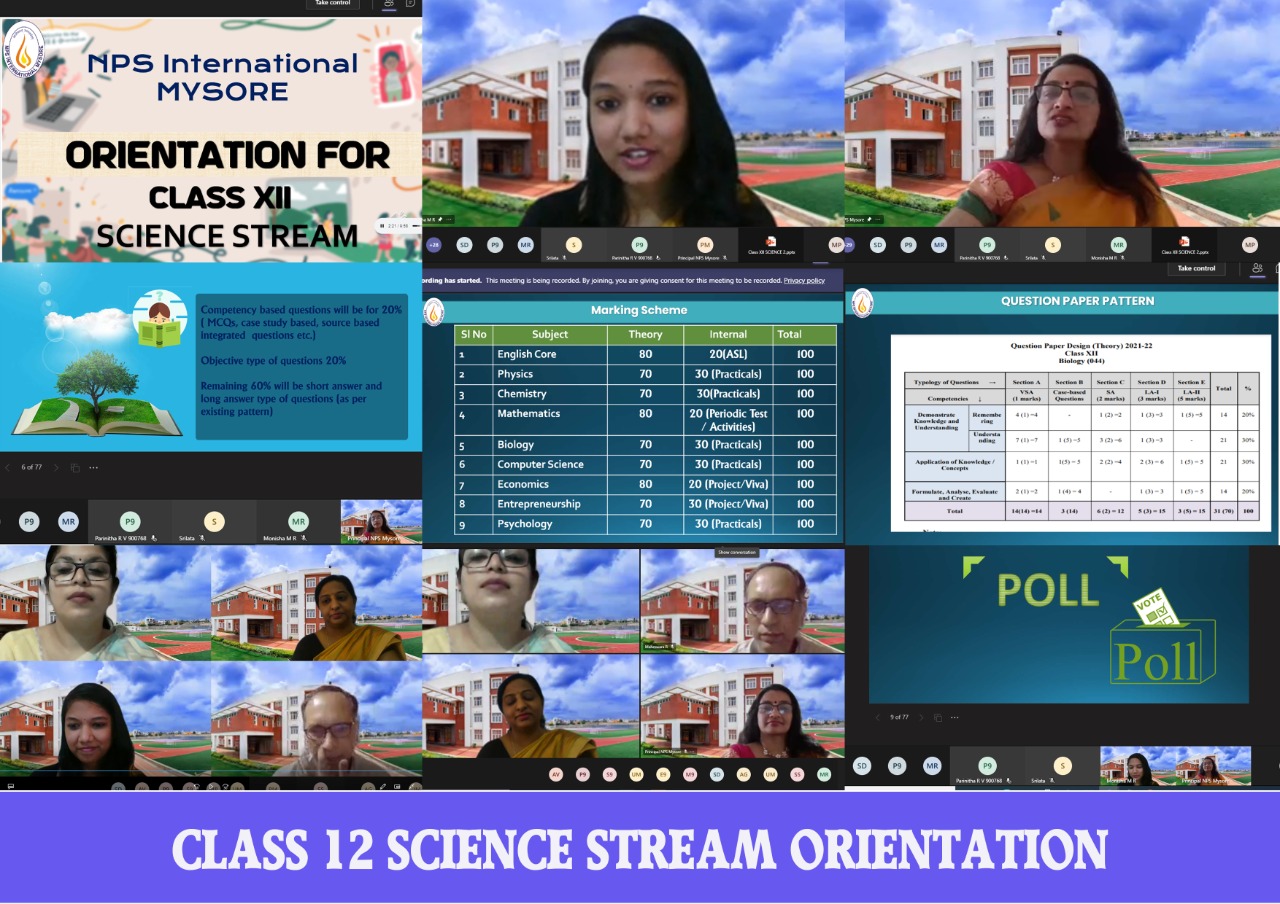Click '20(ASL)' internal marks cell
This screenshot has width=1280, height=904.
click(x=727, y=354)
